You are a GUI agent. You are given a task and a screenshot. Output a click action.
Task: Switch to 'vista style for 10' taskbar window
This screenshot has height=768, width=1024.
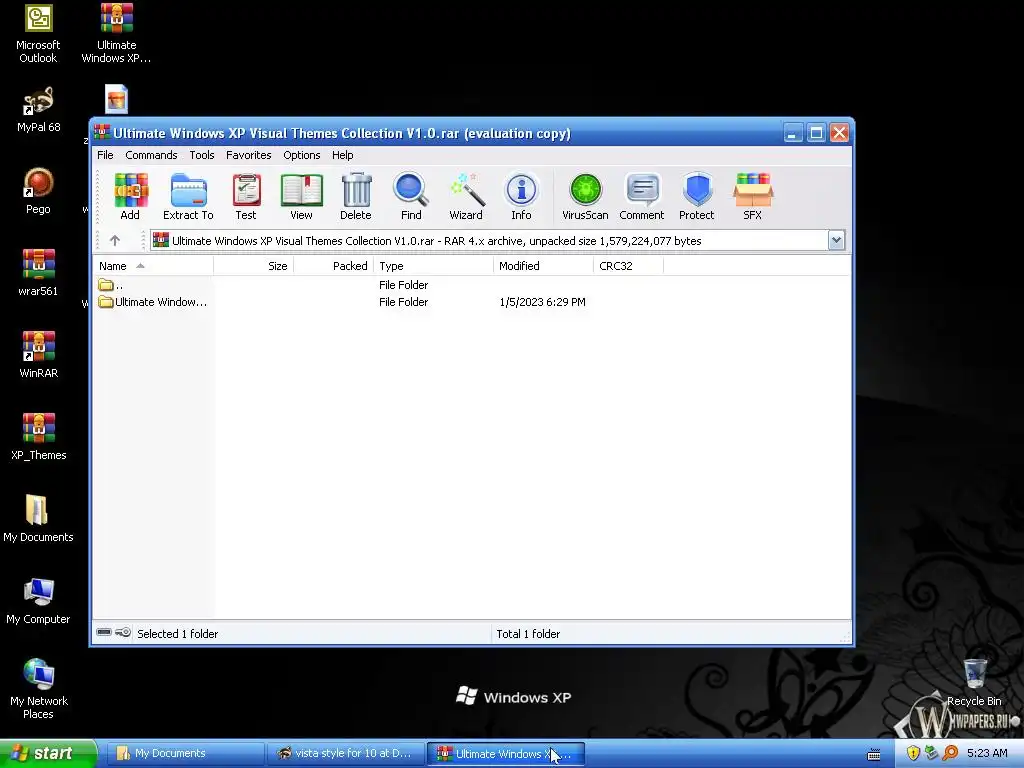(344, 753)
